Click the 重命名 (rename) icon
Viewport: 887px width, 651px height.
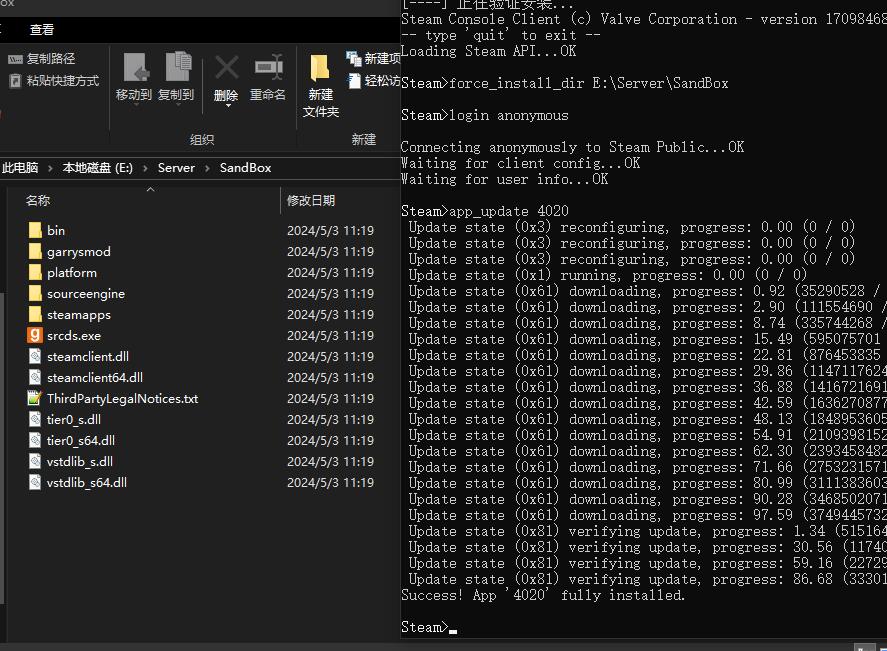click(268, 68)
